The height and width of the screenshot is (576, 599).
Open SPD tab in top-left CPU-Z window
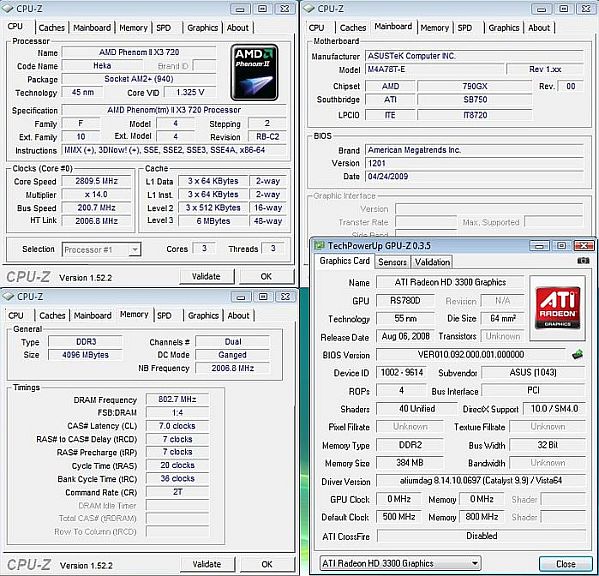click(164, 28)
